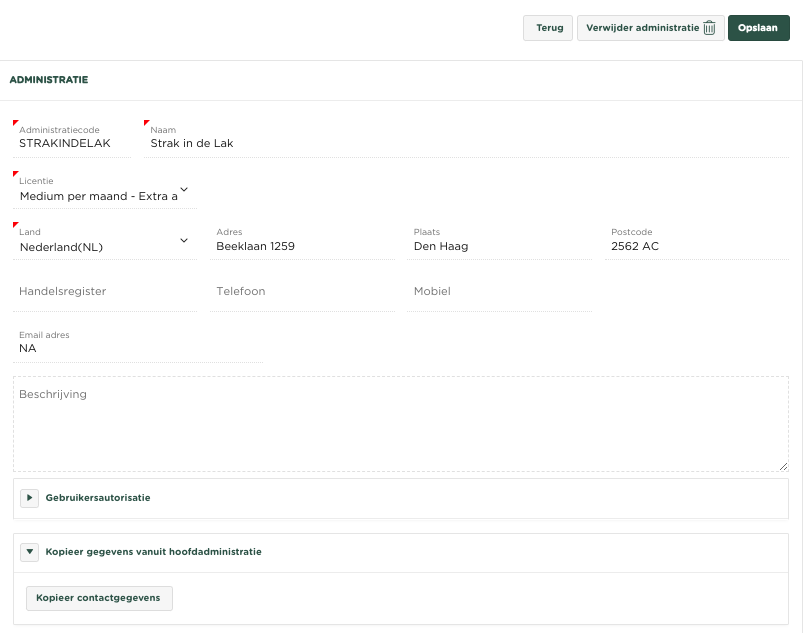Click inside the Beschrijving text area
Screen dimensions: 811x633
pos(400,425)
